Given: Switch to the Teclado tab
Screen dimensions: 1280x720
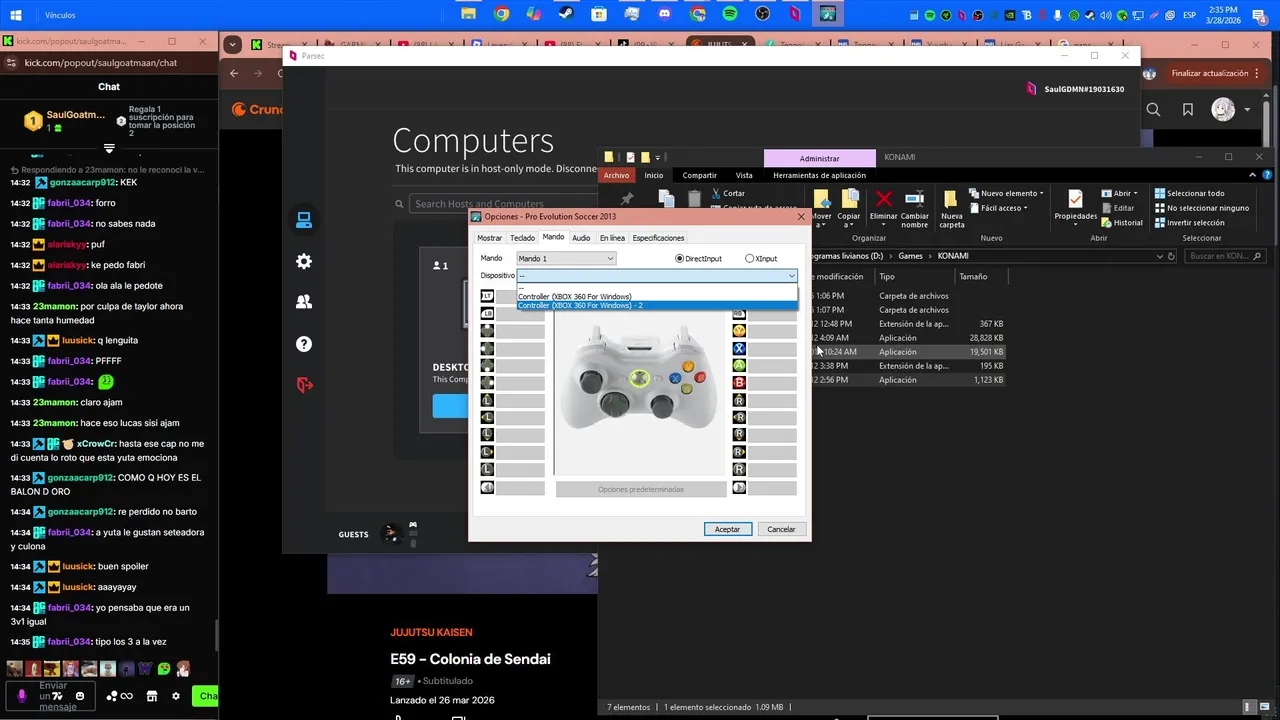Looking at the screenshot, I should [522, 238].
